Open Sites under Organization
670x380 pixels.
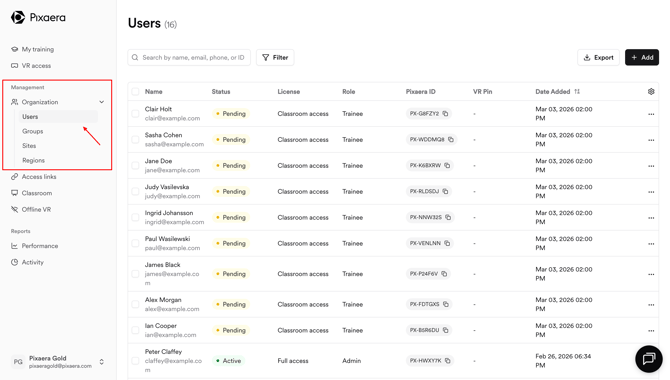[x=29, y=146]
